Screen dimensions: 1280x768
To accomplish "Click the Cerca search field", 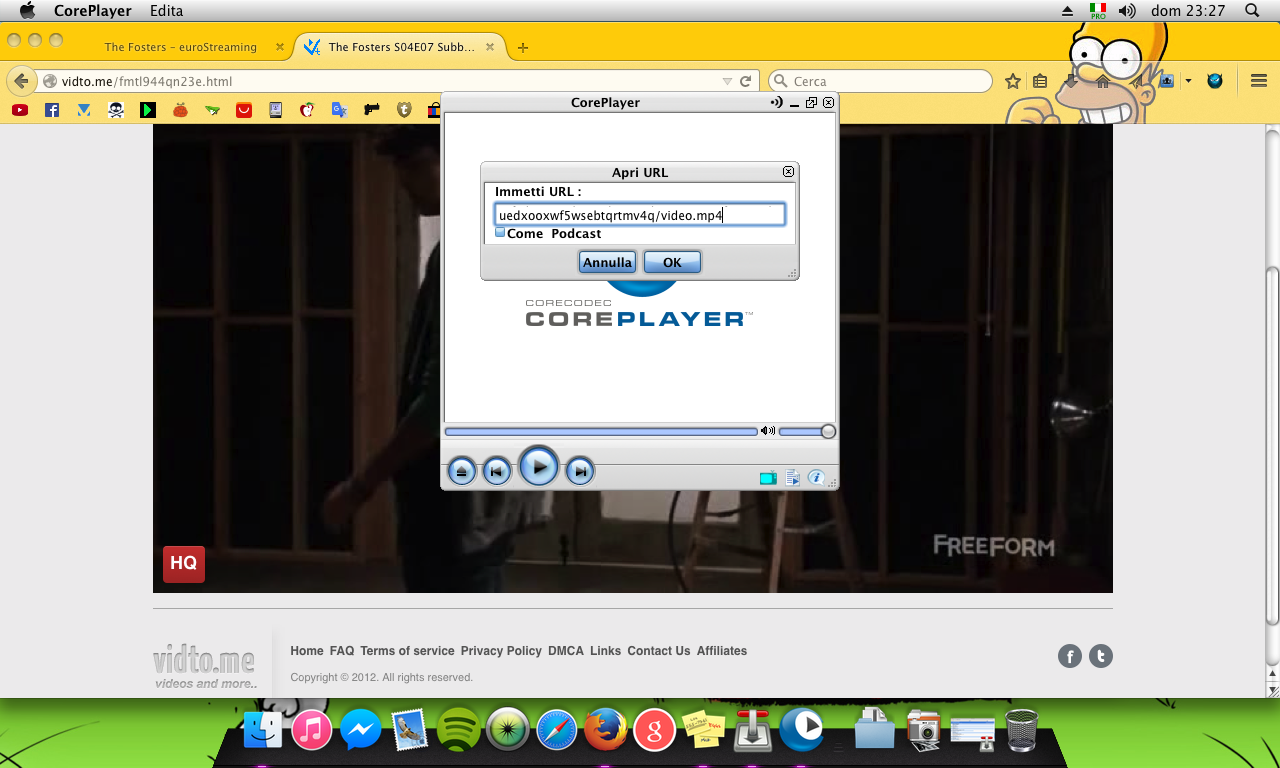I will point(880,81).
